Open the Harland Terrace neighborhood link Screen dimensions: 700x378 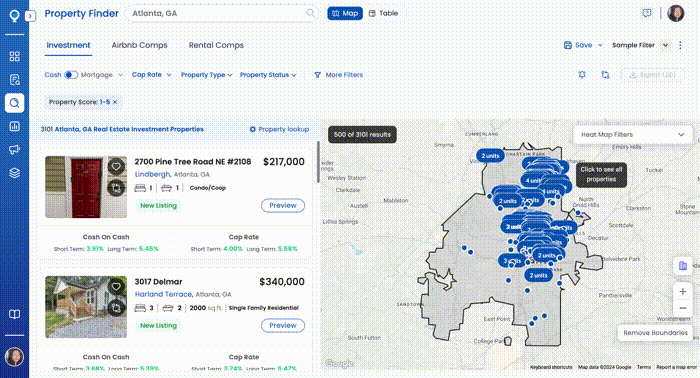[x=164, y=294]
